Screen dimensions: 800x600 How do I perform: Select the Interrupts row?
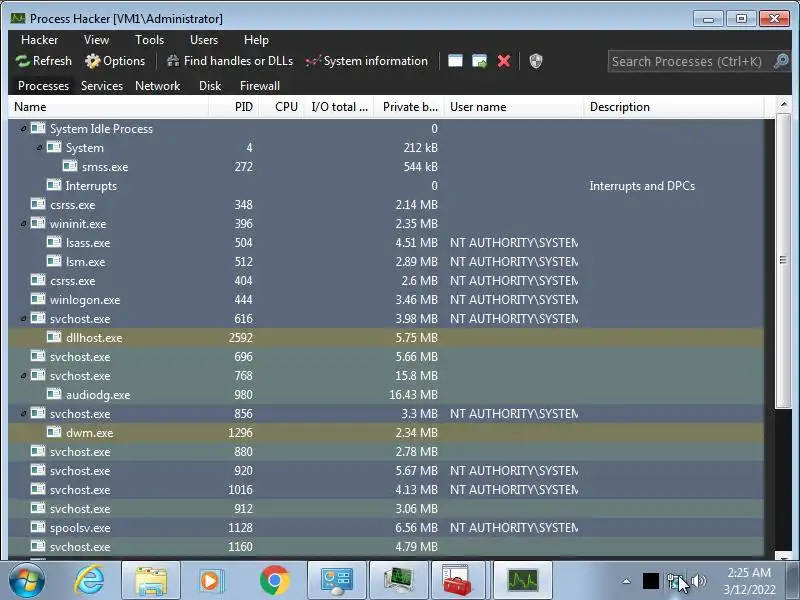pyautogui.click(x=386, y=186)
